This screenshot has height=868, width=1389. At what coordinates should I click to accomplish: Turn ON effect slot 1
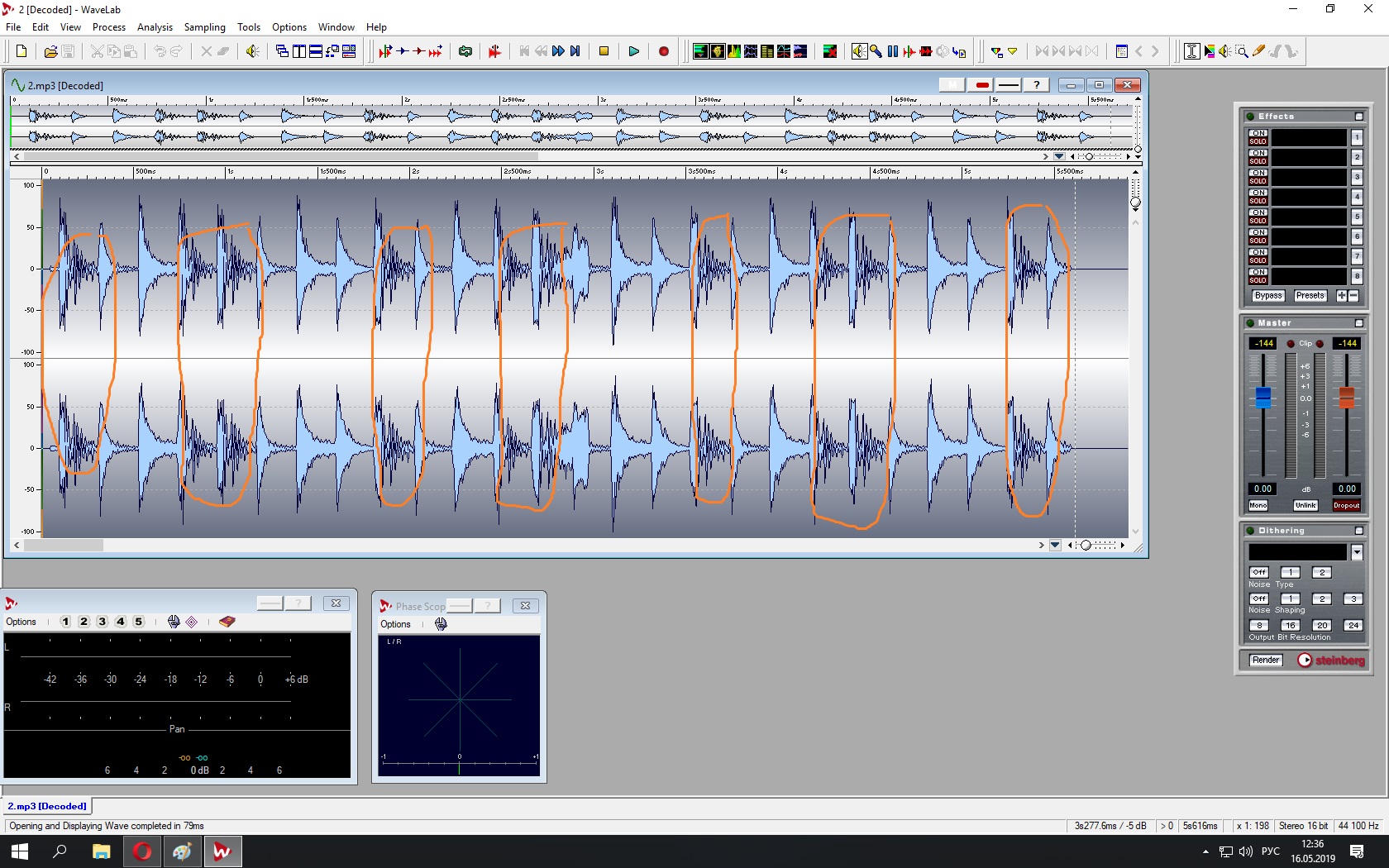1258,132
